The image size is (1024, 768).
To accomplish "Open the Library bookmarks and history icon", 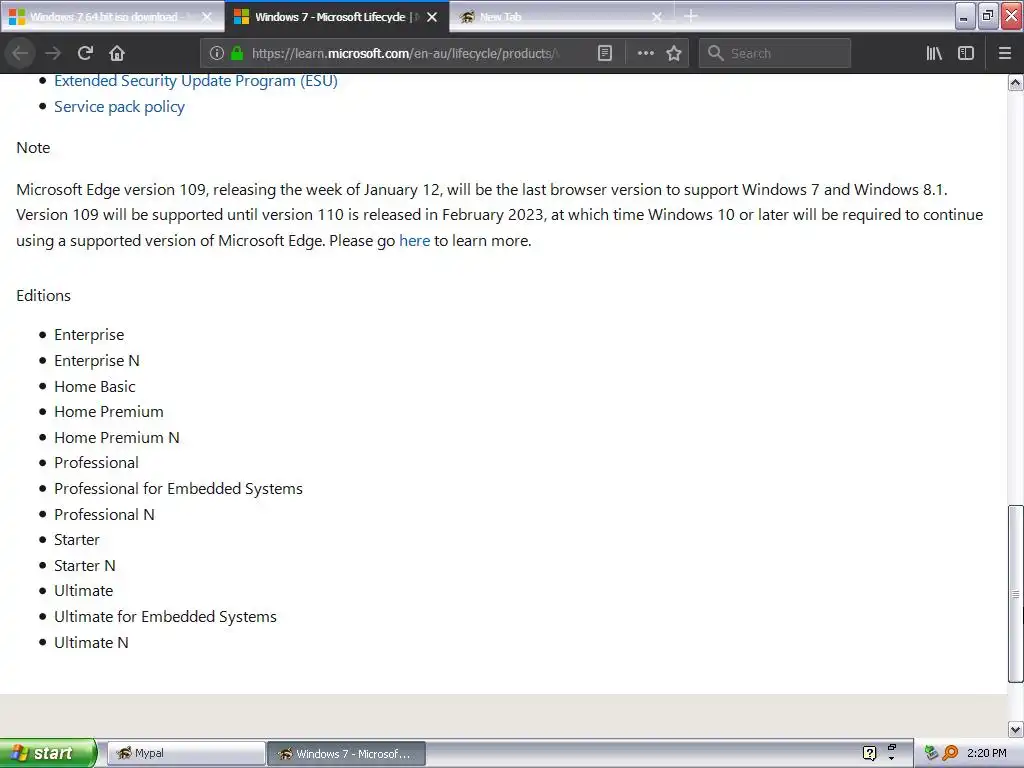I will pos(934,54).
